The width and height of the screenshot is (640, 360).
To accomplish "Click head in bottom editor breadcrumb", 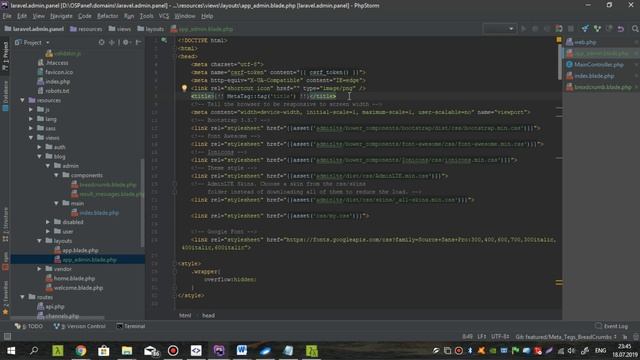I will (x=208, y=316).
